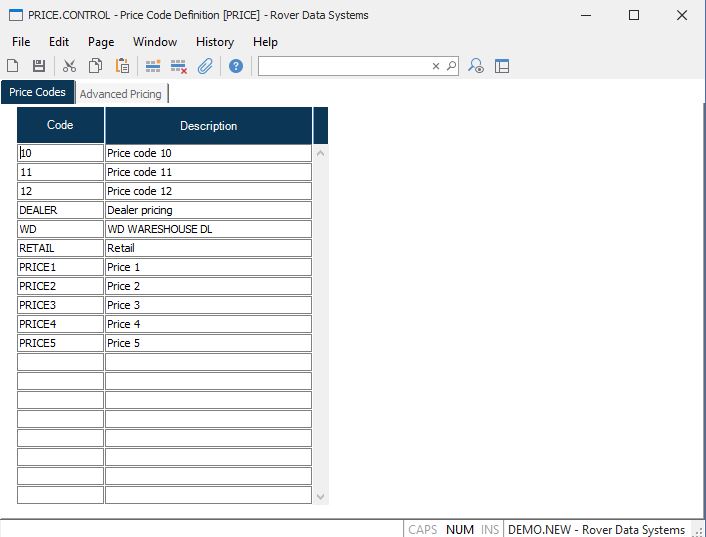Click the New record icon
706x537 pixels.
pos(13,66)
